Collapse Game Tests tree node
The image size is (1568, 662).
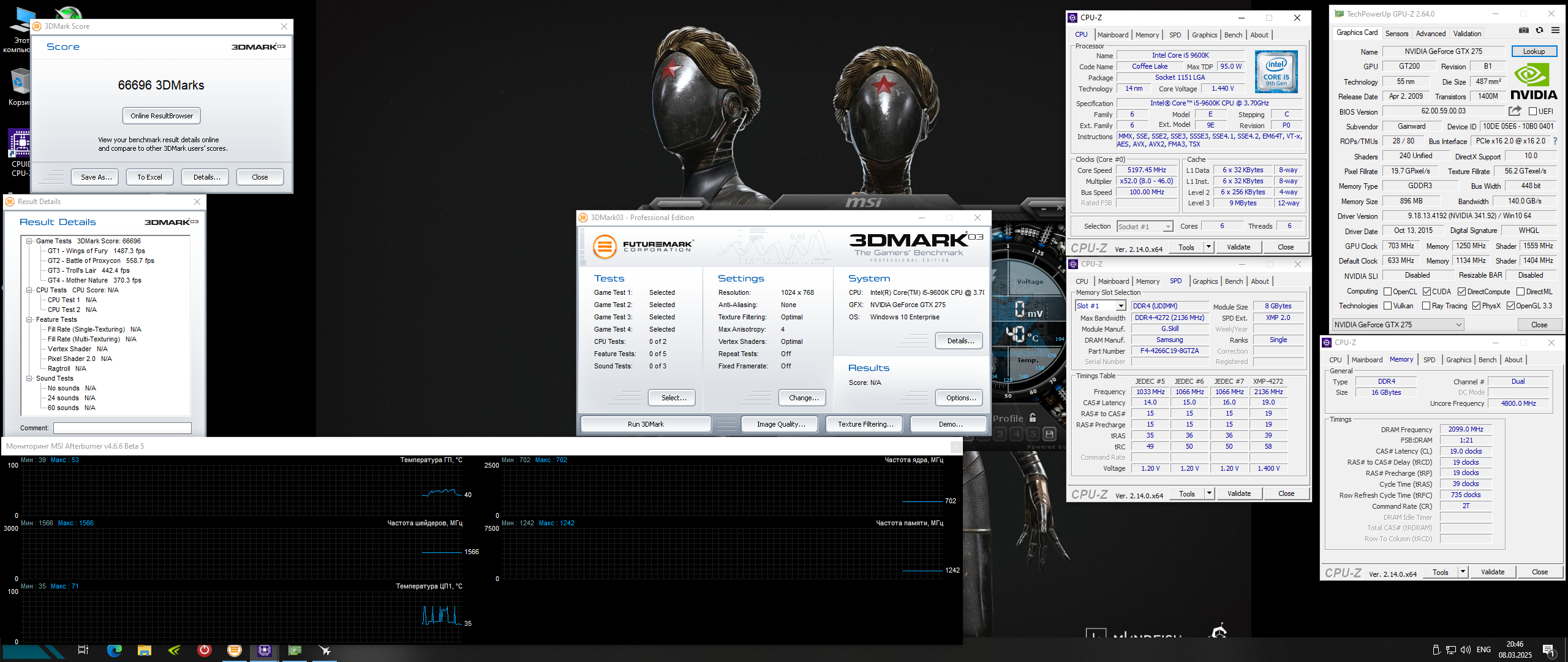tap(29, 241)
